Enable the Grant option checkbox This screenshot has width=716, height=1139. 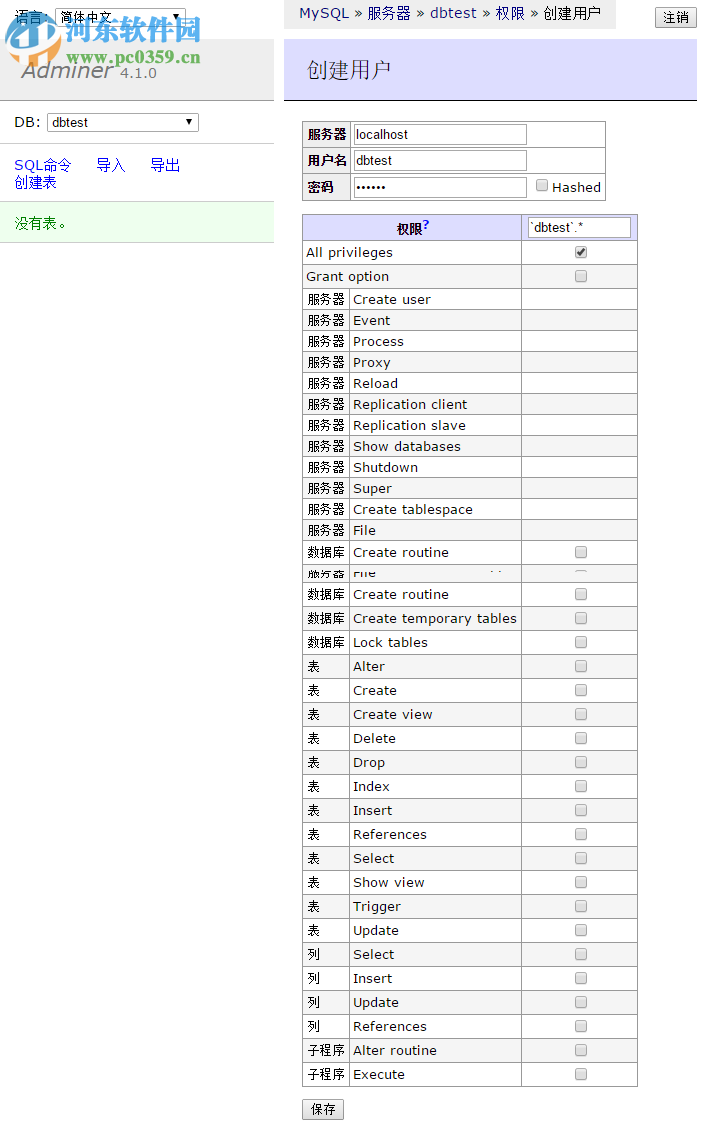[x=580, y=276]
